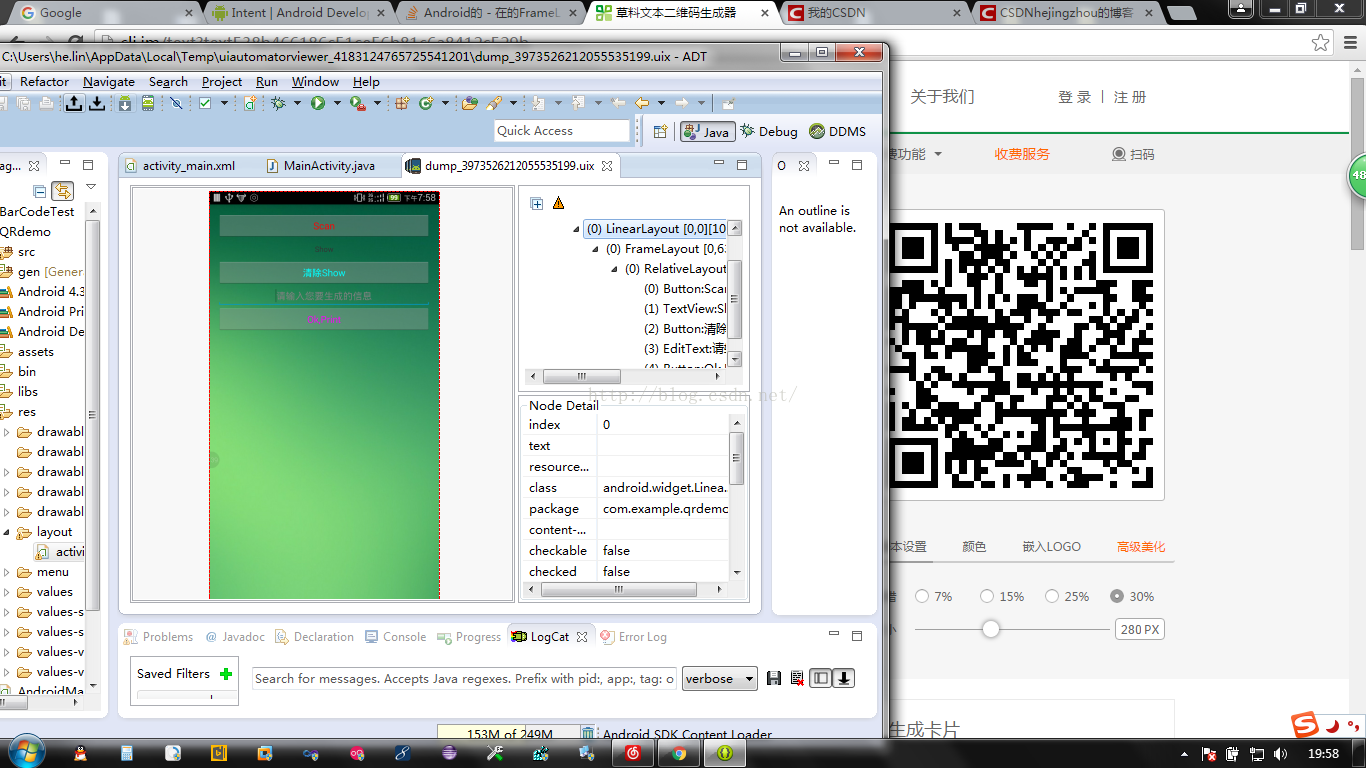Open the Refactor menu

click(45, 81)
